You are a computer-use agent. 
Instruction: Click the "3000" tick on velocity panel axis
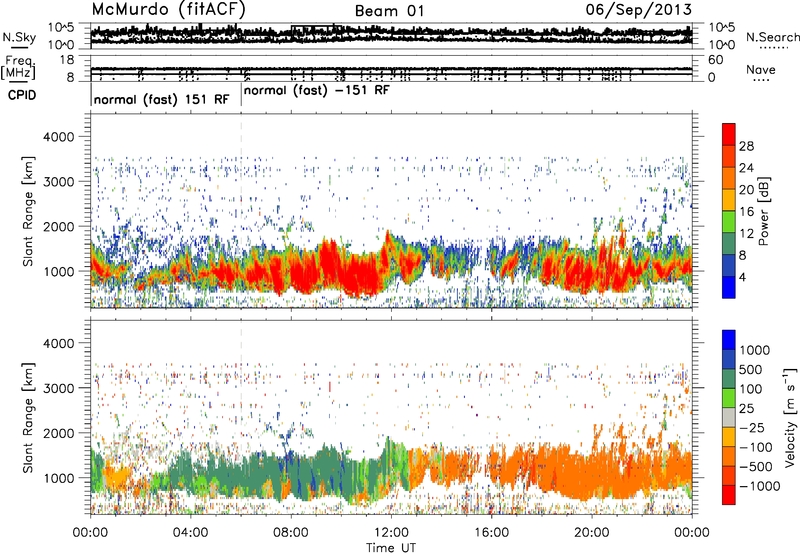[58, 388]
